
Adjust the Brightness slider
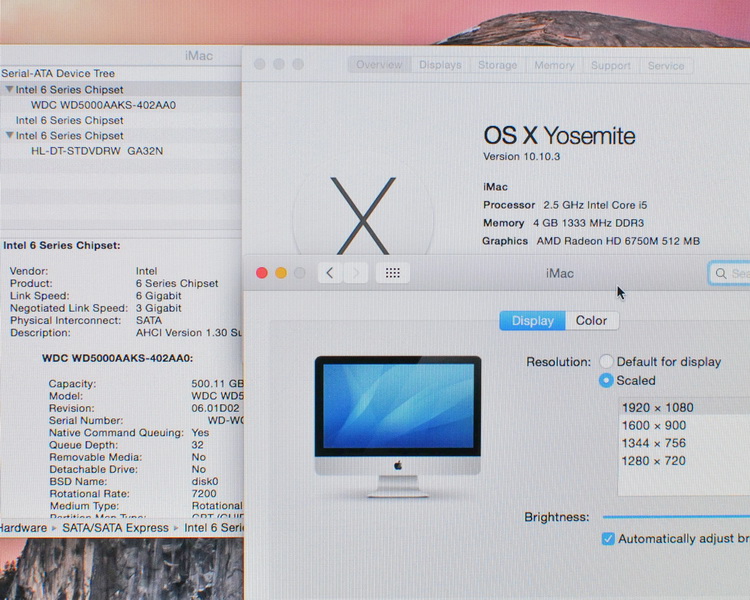pyautogui.click(x=676, y=517)
